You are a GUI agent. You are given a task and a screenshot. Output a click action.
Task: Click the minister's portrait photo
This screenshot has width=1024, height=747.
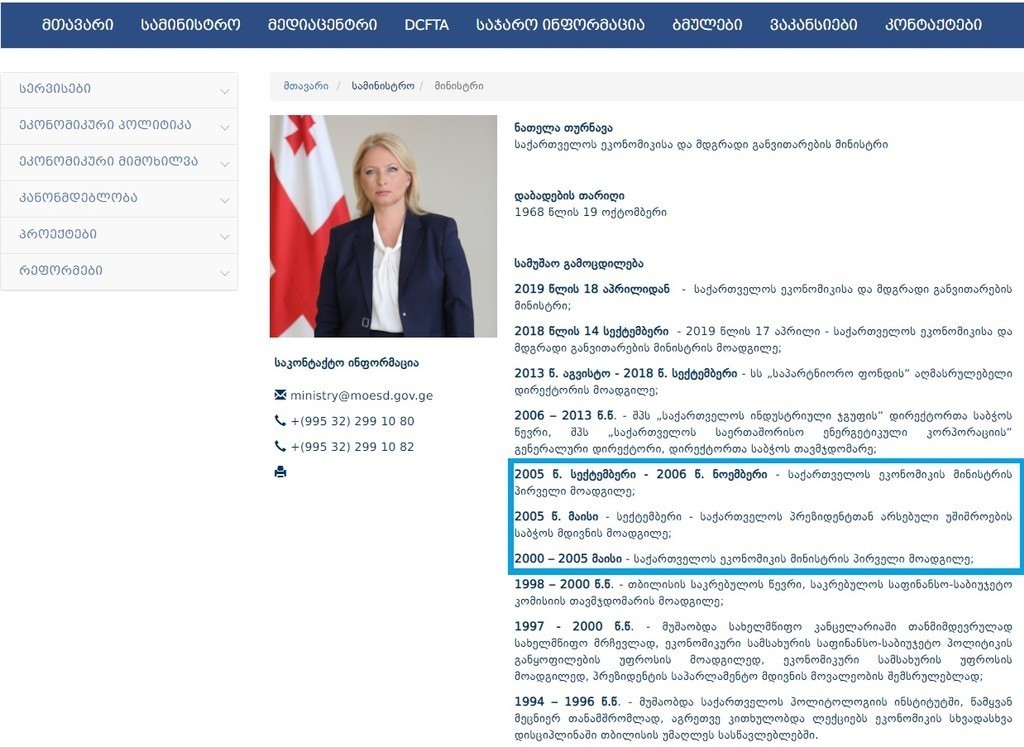(383, 226)
